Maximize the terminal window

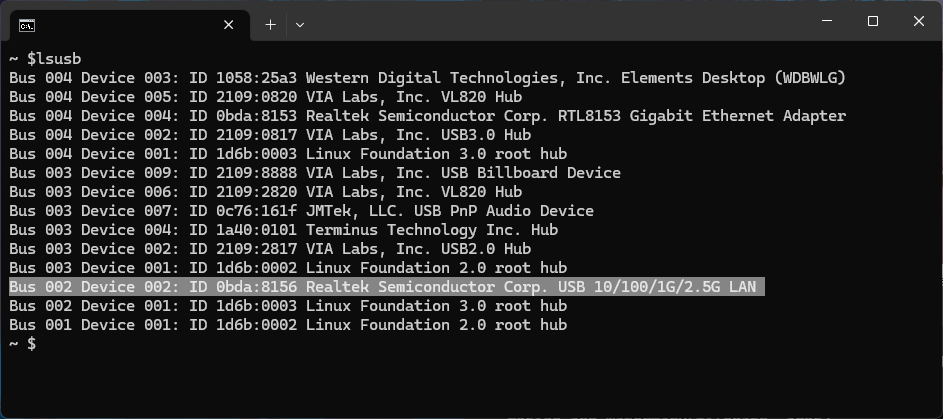tap(873, 21)
